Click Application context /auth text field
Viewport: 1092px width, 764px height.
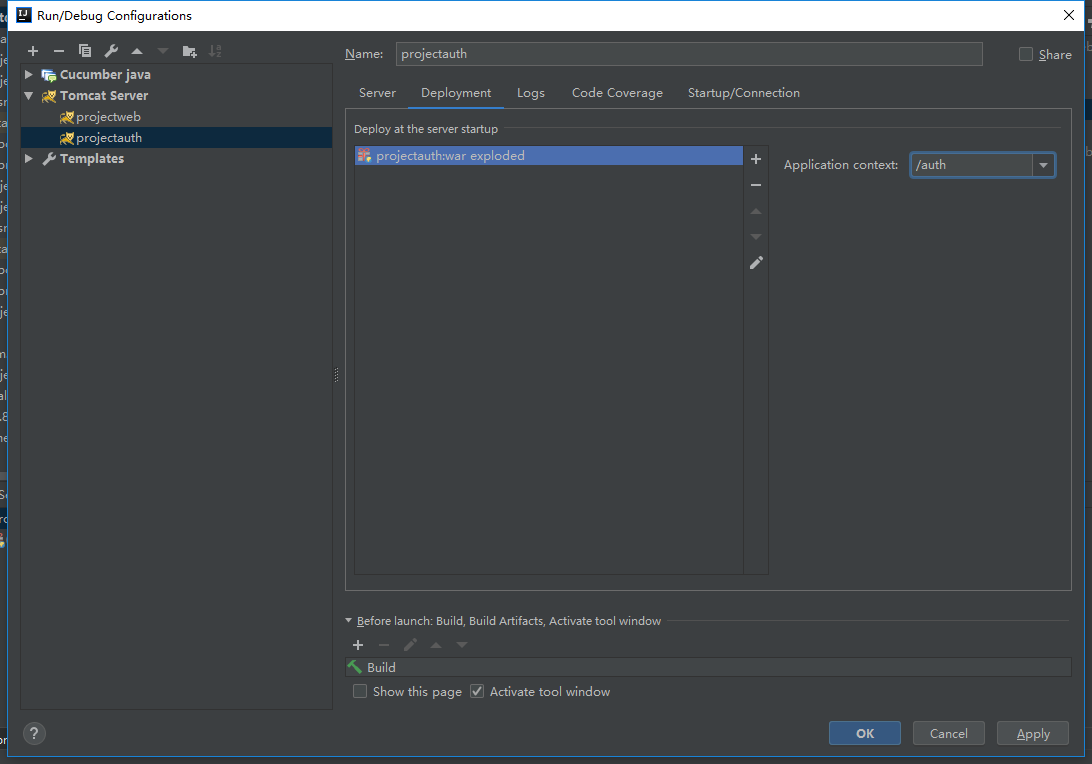[x=972, y=165]
